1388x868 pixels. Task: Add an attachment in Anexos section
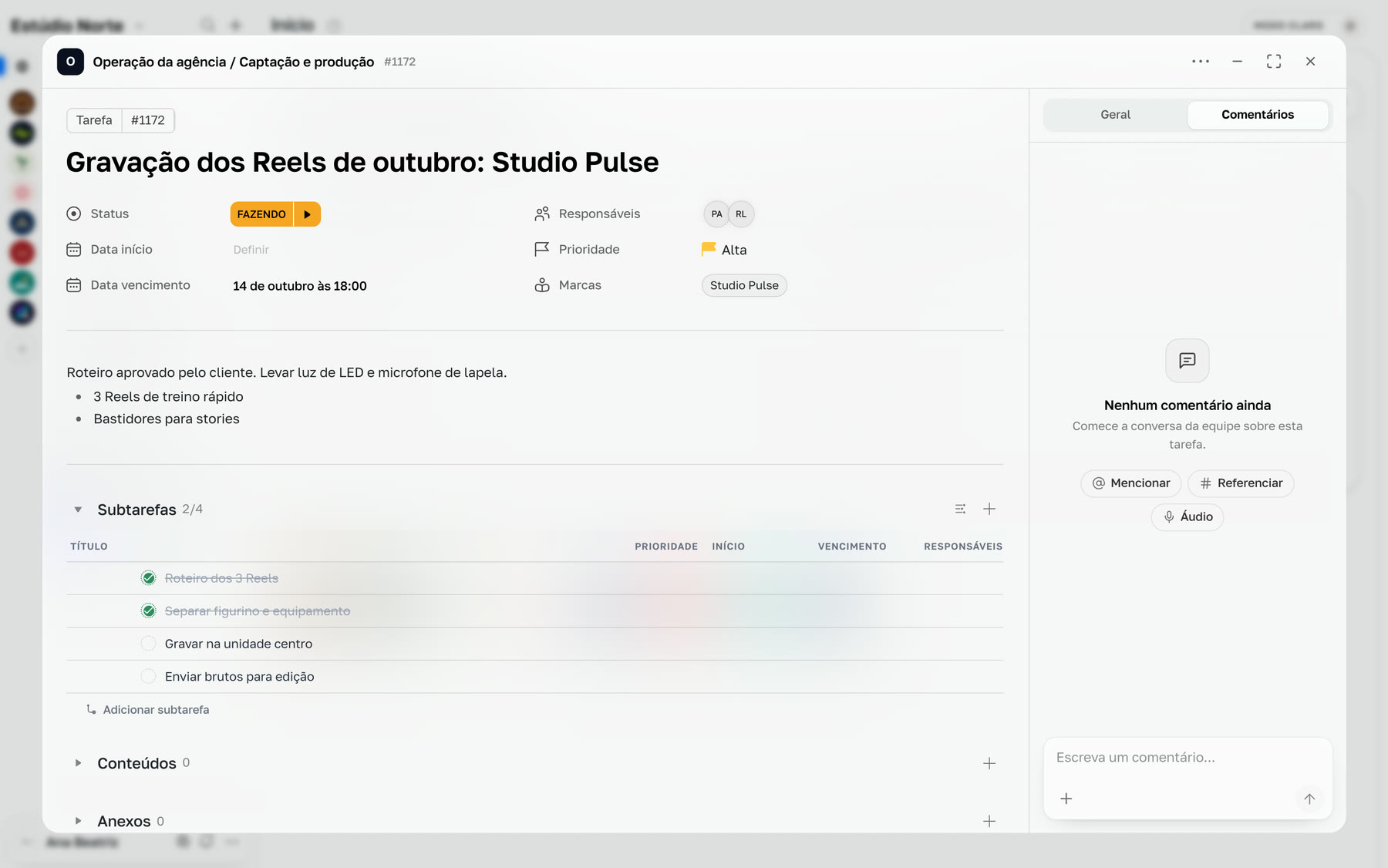[989, 822]
